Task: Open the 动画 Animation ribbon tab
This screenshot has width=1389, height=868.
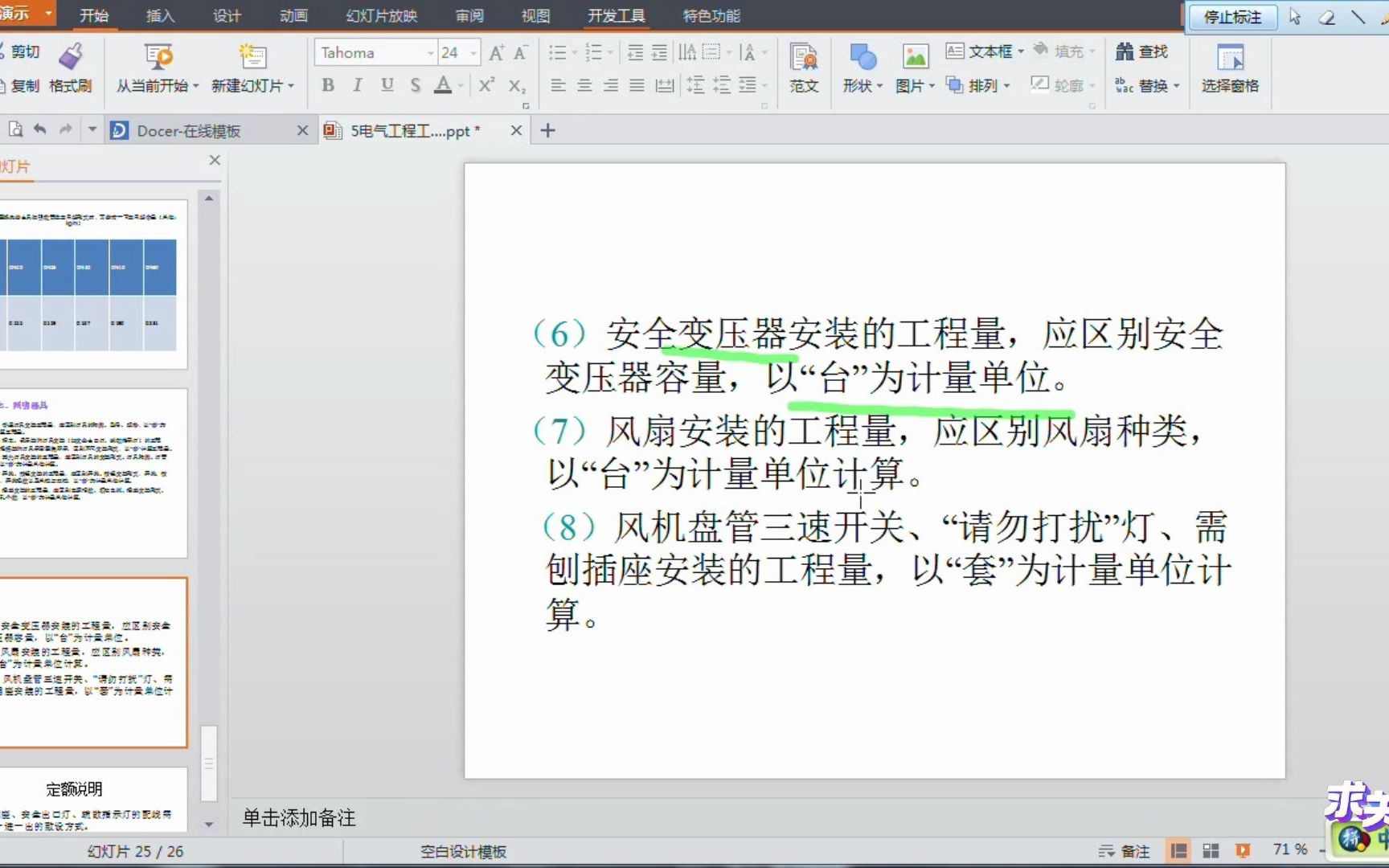Action: pyautogui.click(x=293, y=15)
